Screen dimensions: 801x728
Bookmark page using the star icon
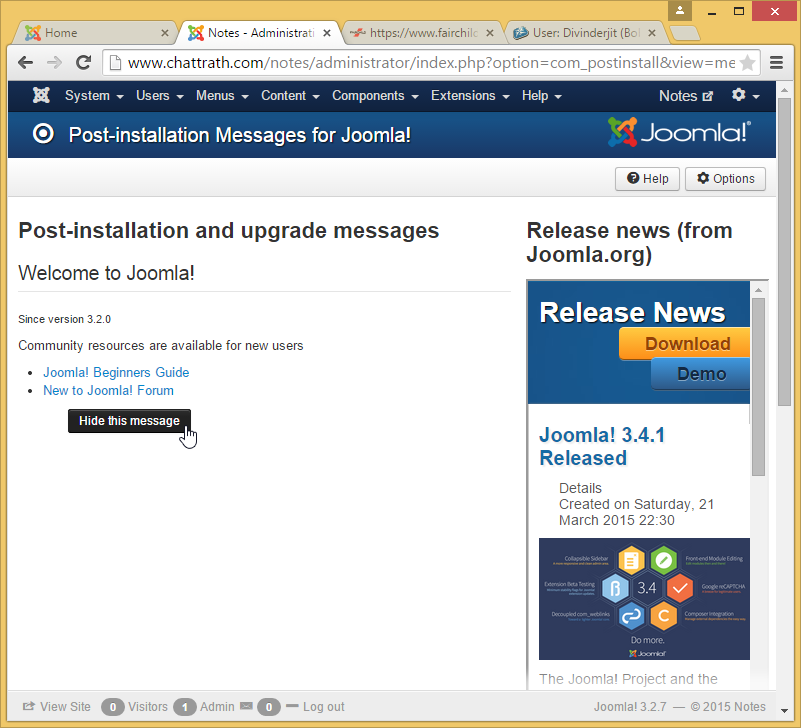coord(747,62)
